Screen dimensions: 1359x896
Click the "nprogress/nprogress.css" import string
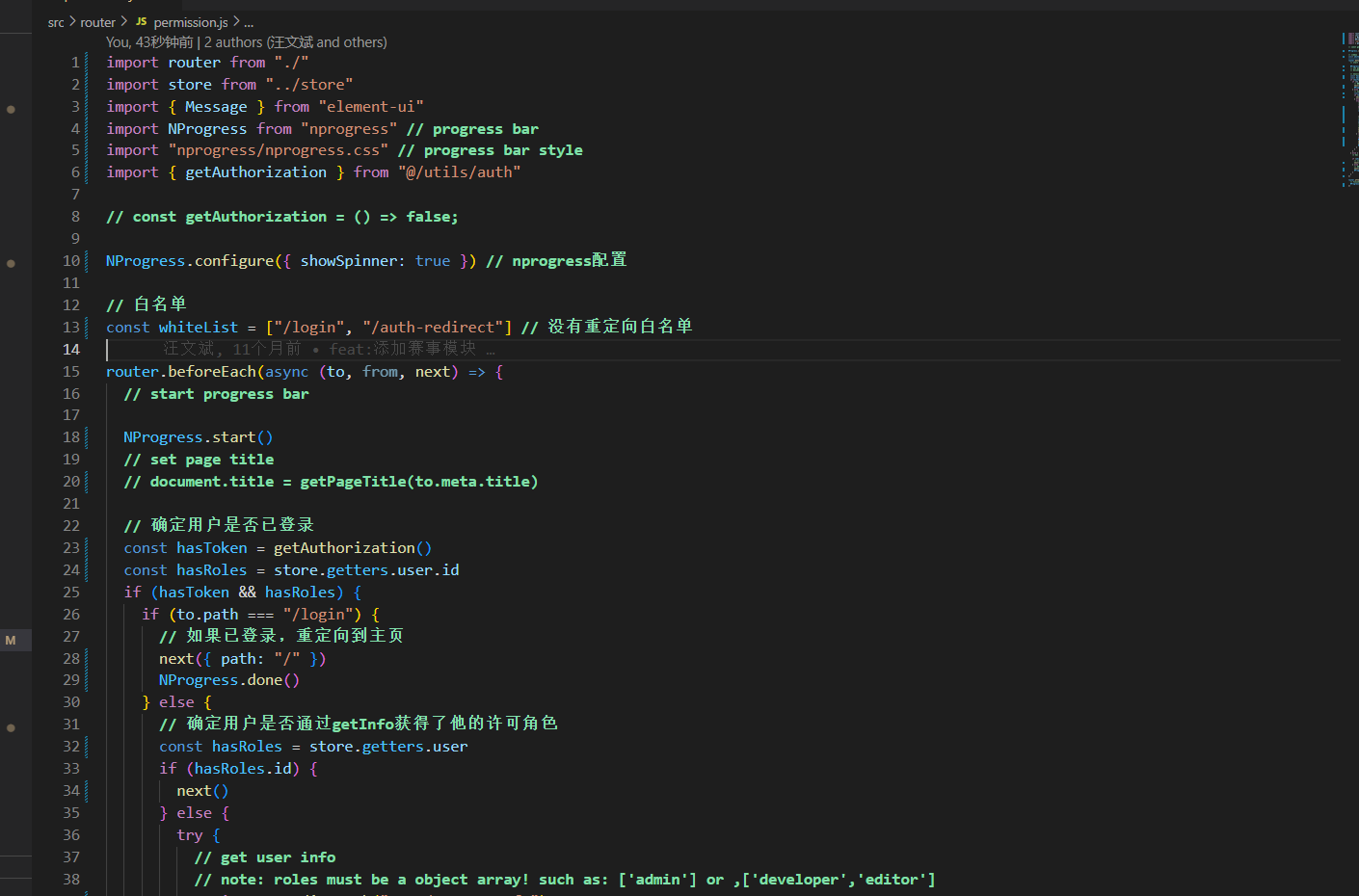click(279, 150)
